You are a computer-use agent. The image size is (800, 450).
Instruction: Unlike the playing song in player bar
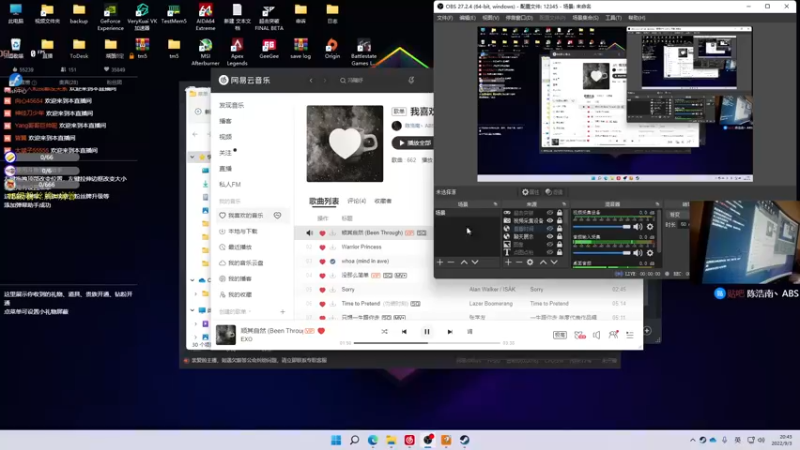[x=321, y=331]
